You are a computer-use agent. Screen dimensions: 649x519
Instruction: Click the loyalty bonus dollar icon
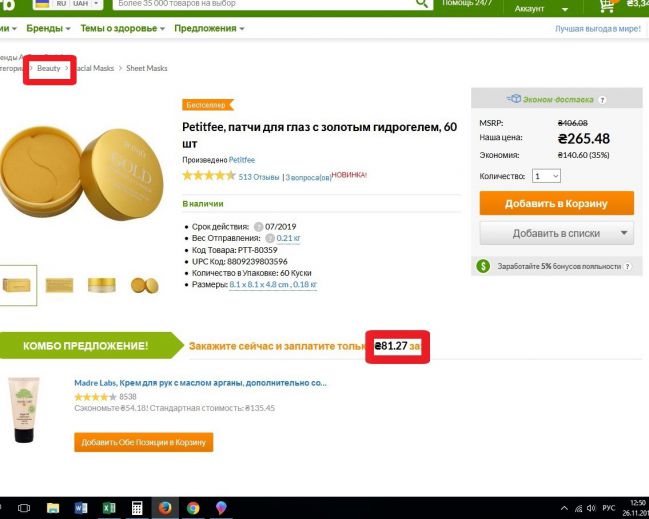coord(483,266)
